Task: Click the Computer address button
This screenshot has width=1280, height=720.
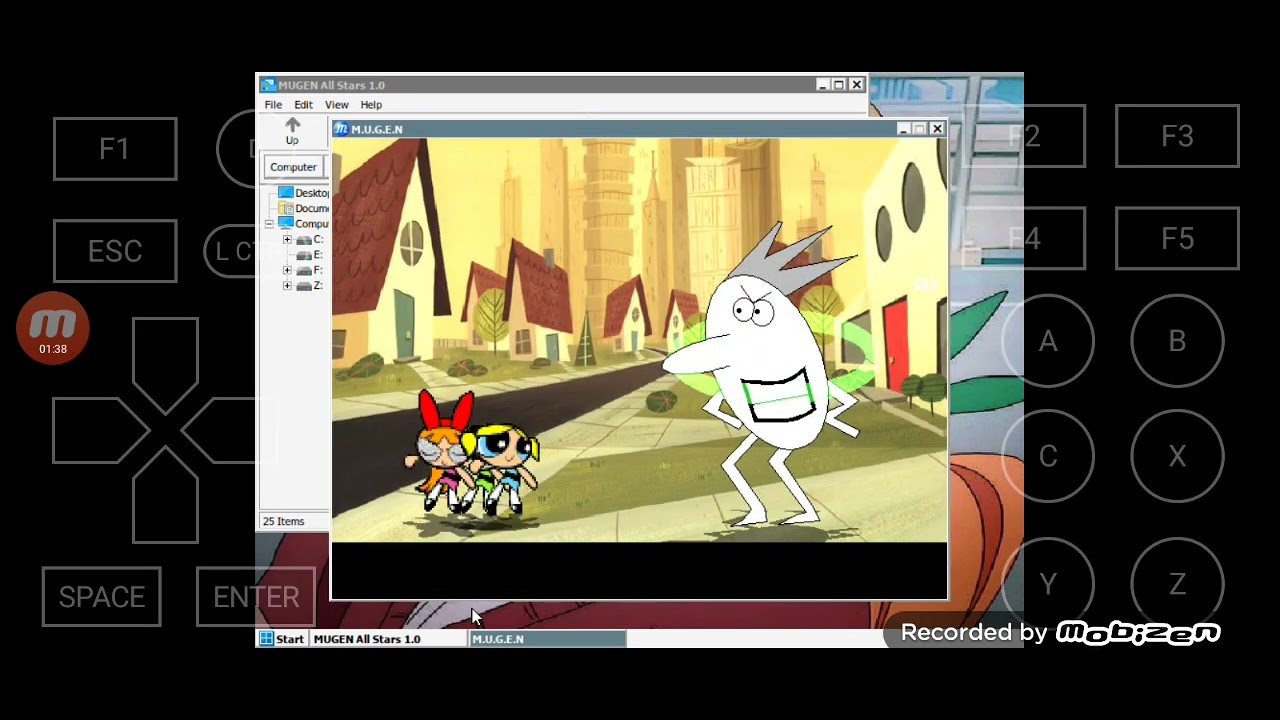Action: [293, 167]
